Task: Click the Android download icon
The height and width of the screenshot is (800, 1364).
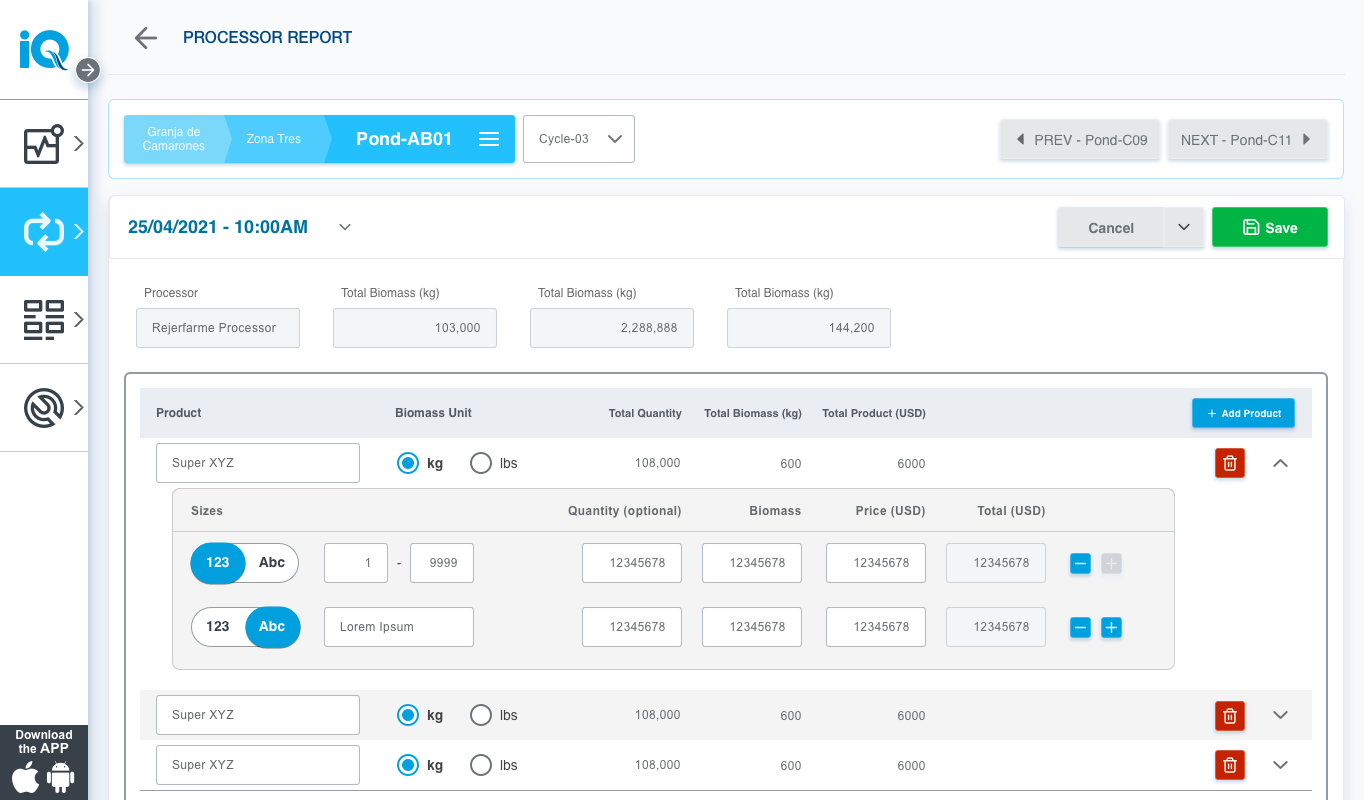Action: [61, 778]
